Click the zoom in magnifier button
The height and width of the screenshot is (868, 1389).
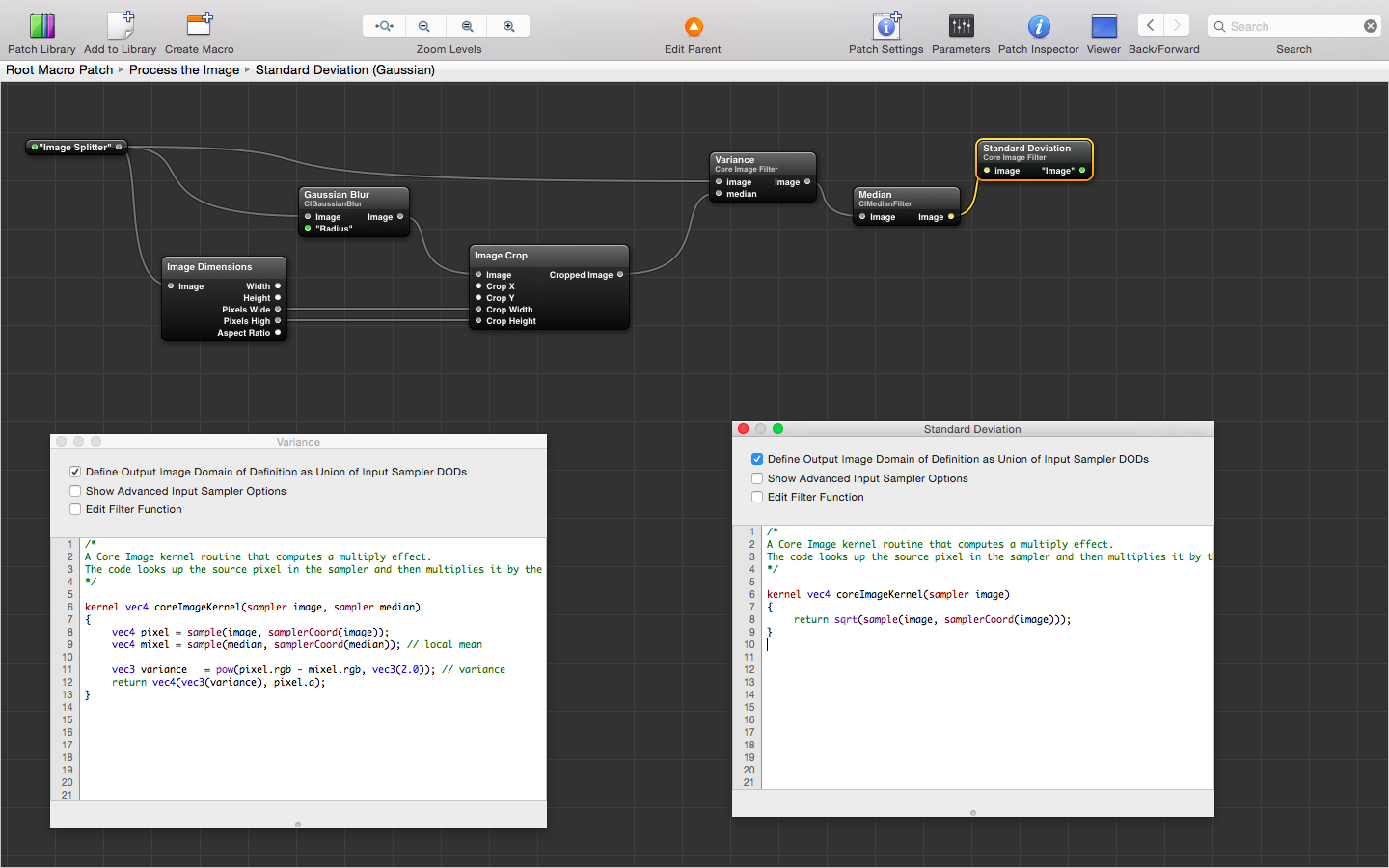click(x=508, y=26)
